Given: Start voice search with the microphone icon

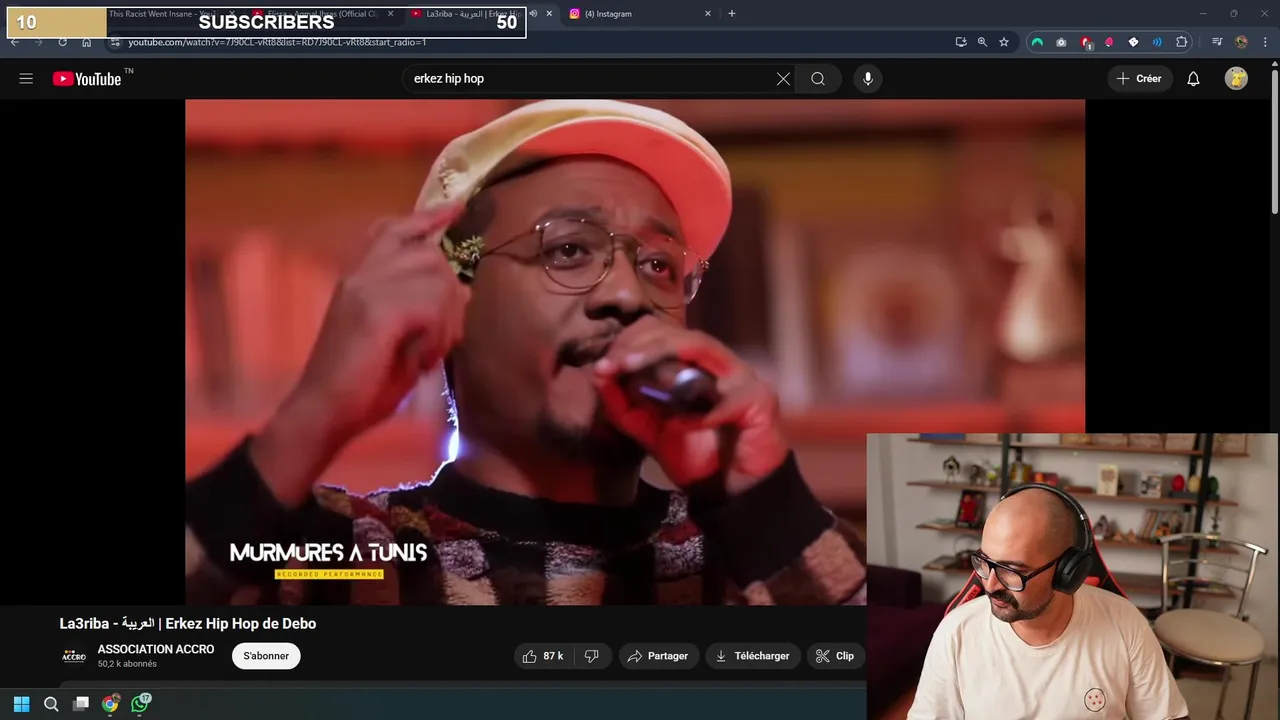Looking at the screenshot, I should 868,79.
